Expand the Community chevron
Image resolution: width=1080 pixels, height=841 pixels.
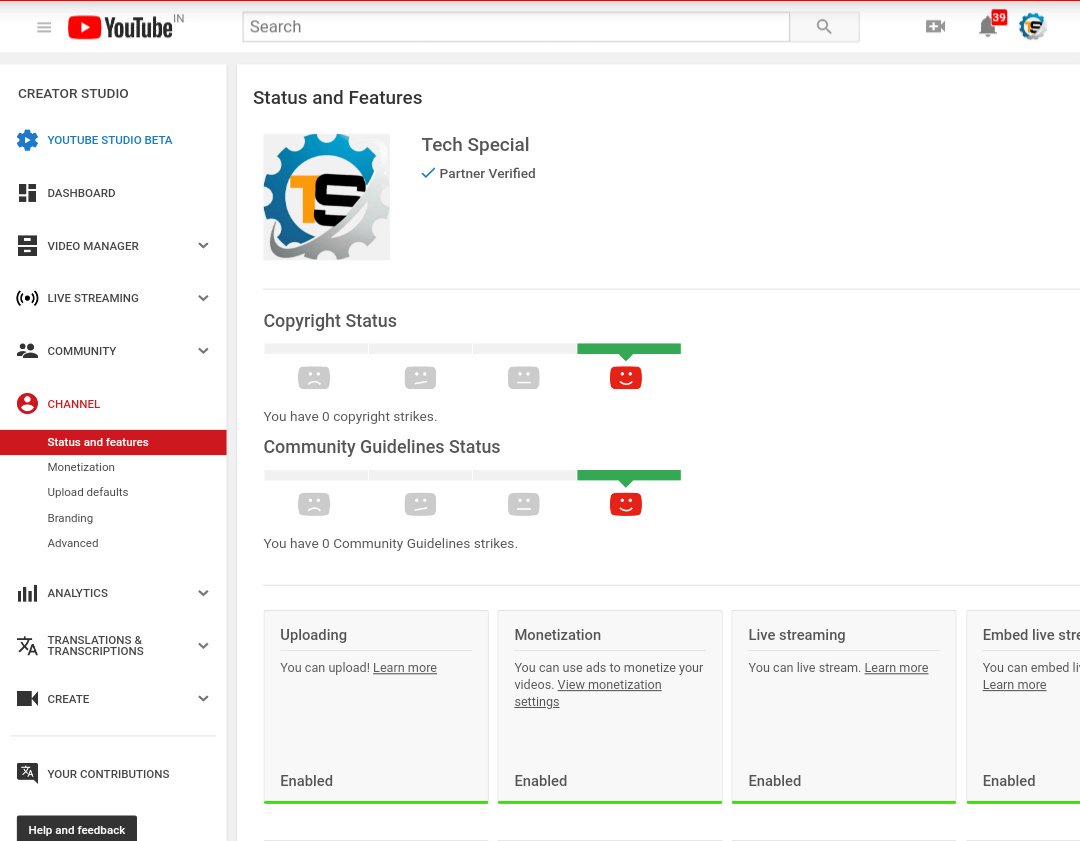pos(203,351)
